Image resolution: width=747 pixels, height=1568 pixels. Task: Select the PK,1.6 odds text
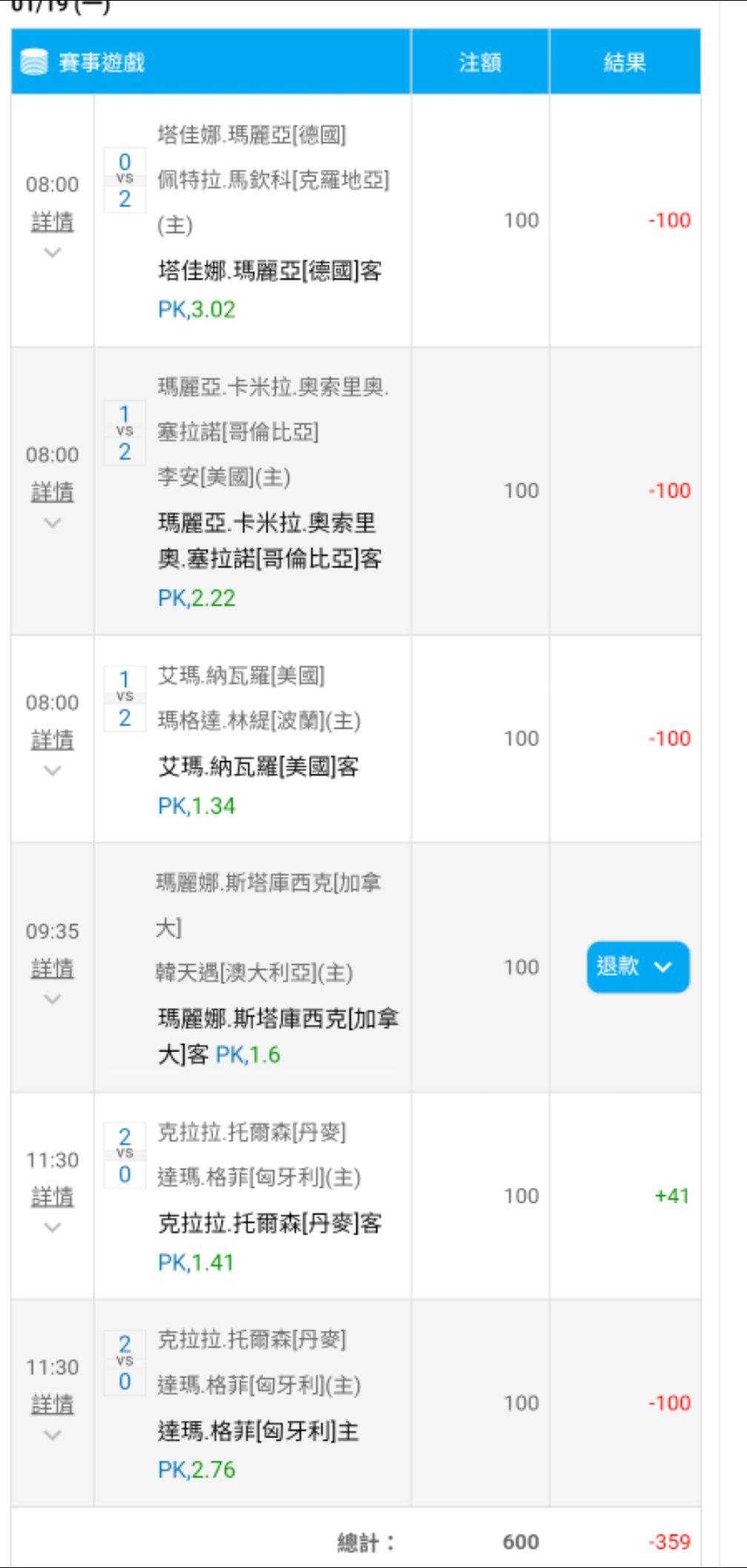click(x=248, y=1054)
